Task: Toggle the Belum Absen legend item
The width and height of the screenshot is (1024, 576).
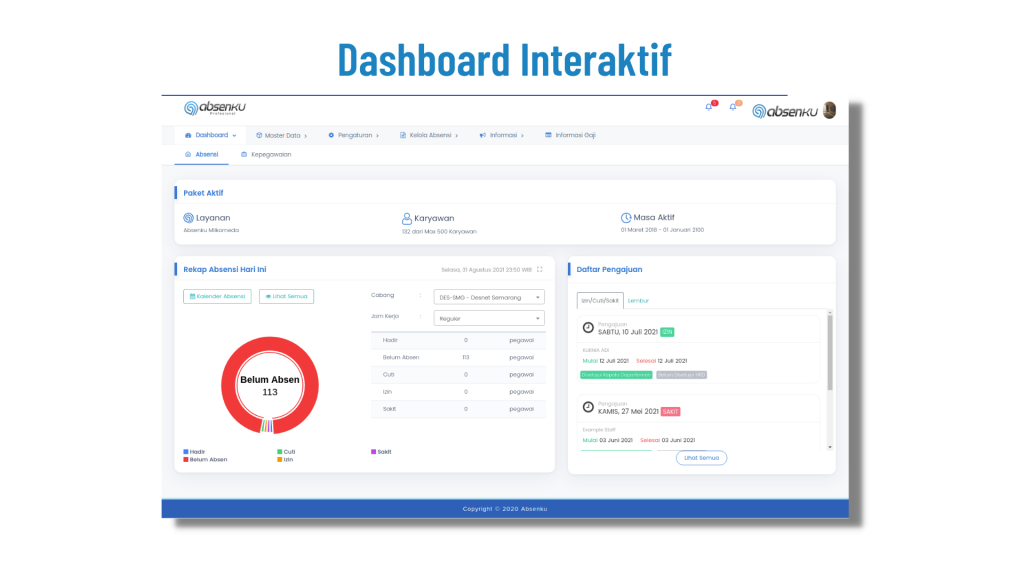Action: pyautogui.click(x=205, y=459)
